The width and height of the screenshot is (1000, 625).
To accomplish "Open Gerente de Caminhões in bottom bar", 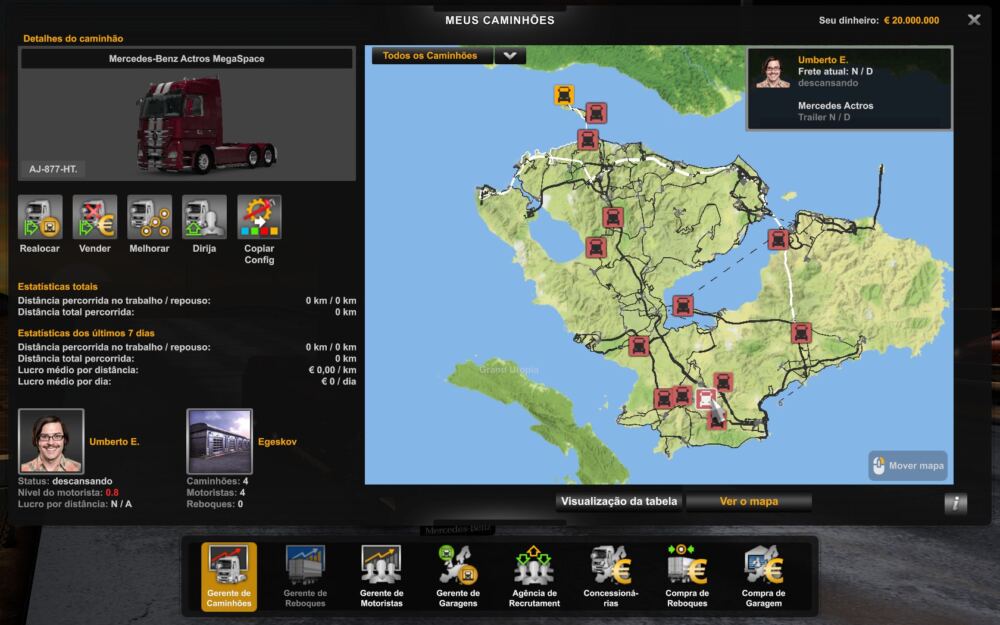I will (229, 577).
